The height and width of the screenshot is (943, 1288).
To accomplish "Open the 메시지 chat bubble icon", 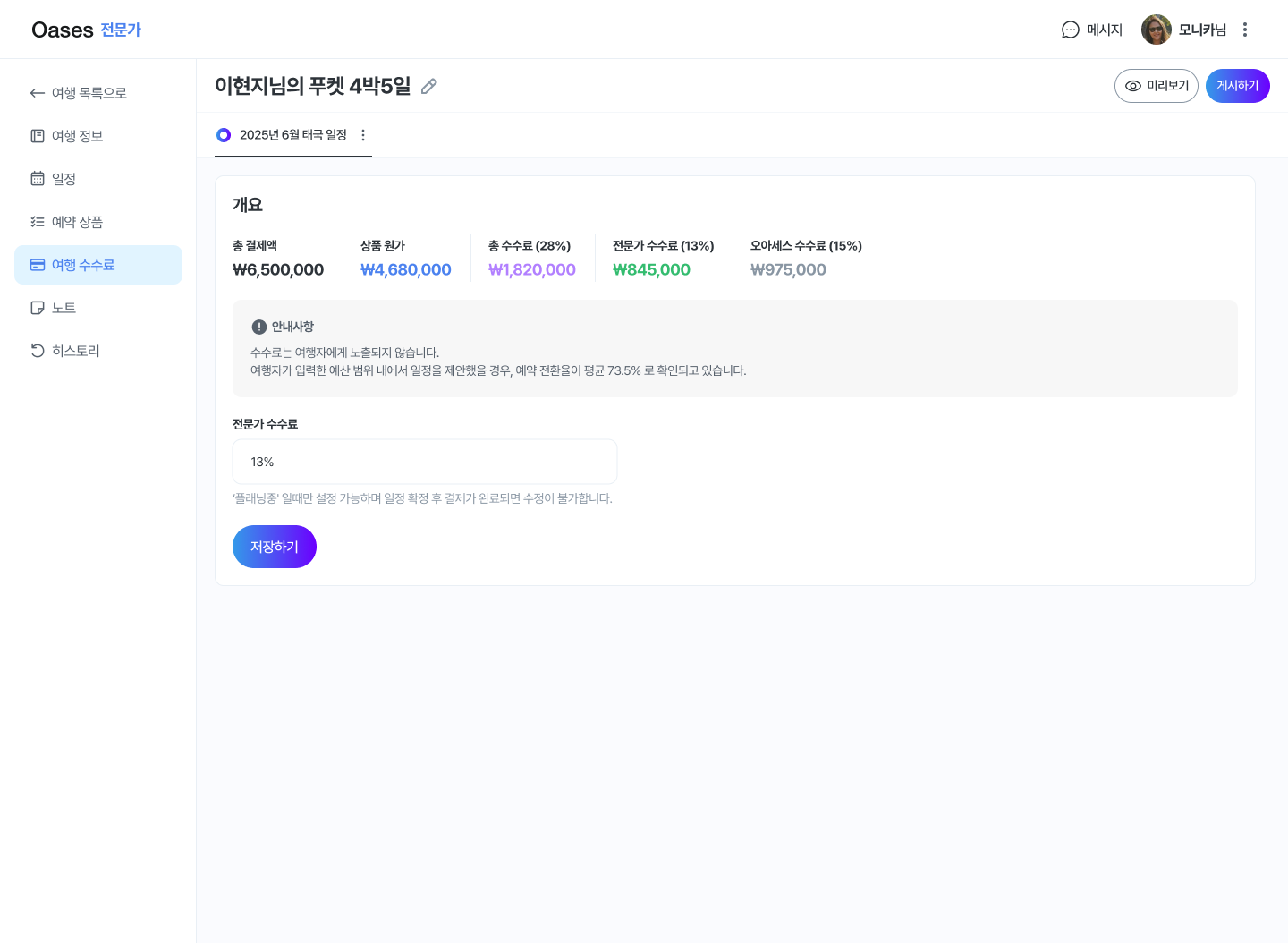I will click(x=1070, y=30).
